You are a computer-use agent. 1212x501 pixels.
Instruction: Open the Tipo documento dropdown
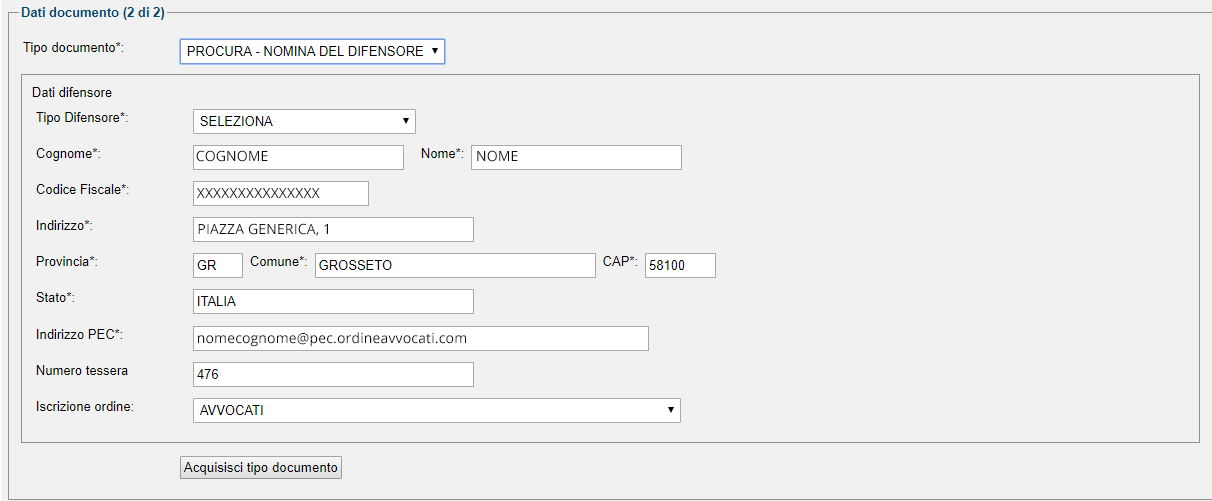tap(312, 51)
